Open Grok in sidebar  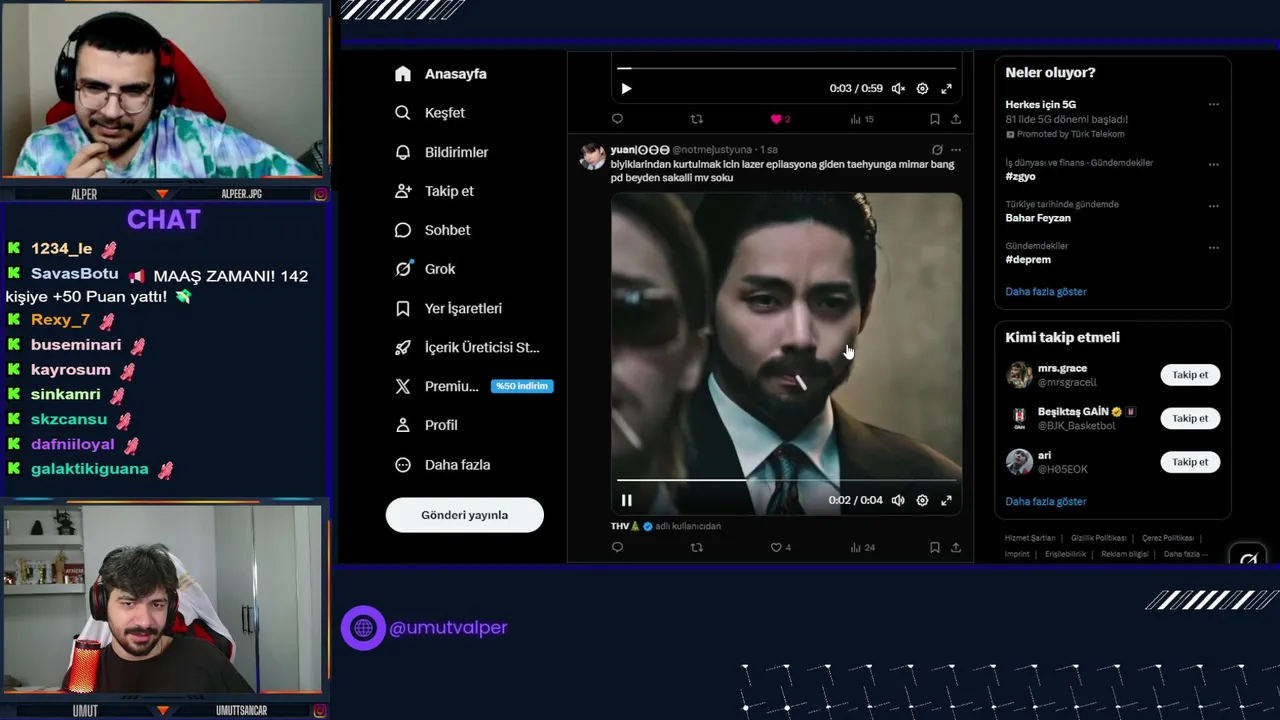click(x=425, y=269)
